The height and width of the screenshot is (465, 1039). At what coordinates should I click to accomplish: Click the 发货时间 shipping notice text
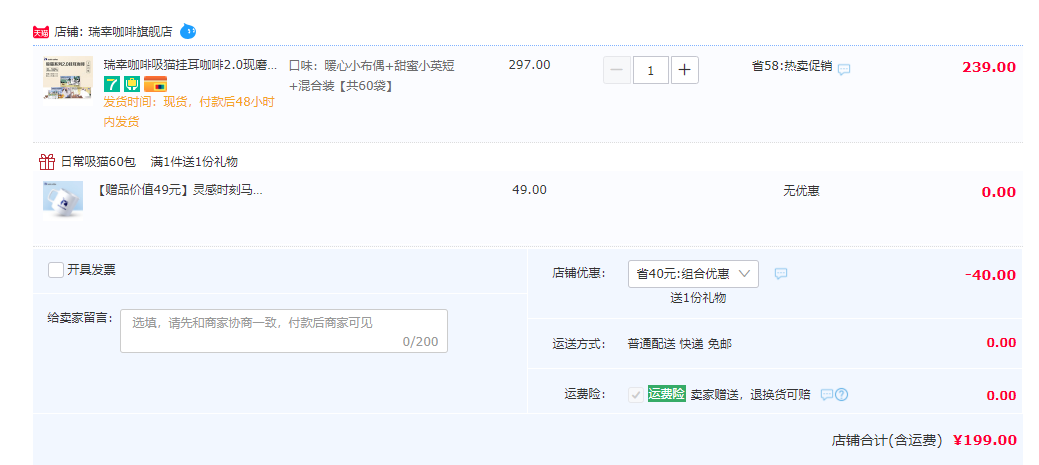coord(189,112)
